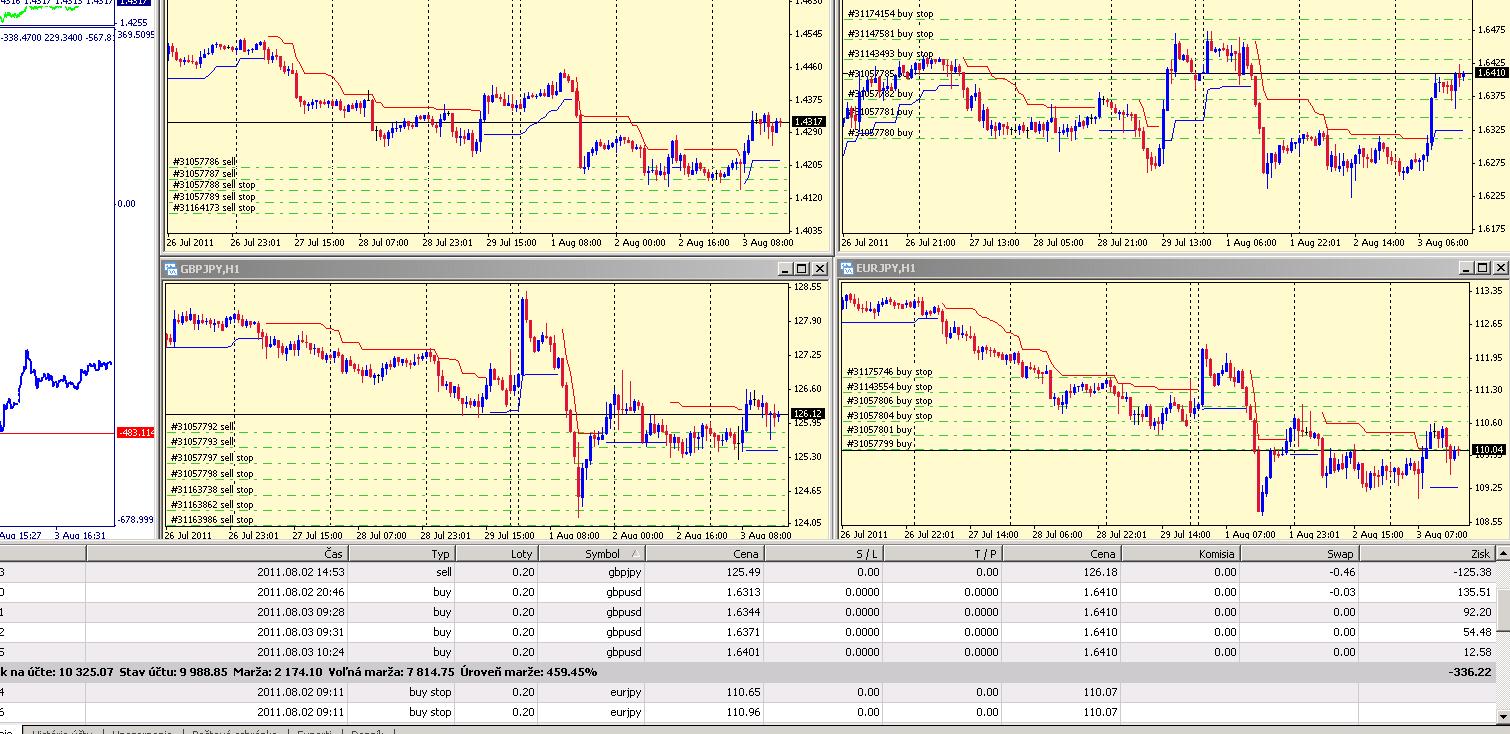Click the Komisia column header
The height and width of the screenshot is (734, 1510).
click(1181, 553)
